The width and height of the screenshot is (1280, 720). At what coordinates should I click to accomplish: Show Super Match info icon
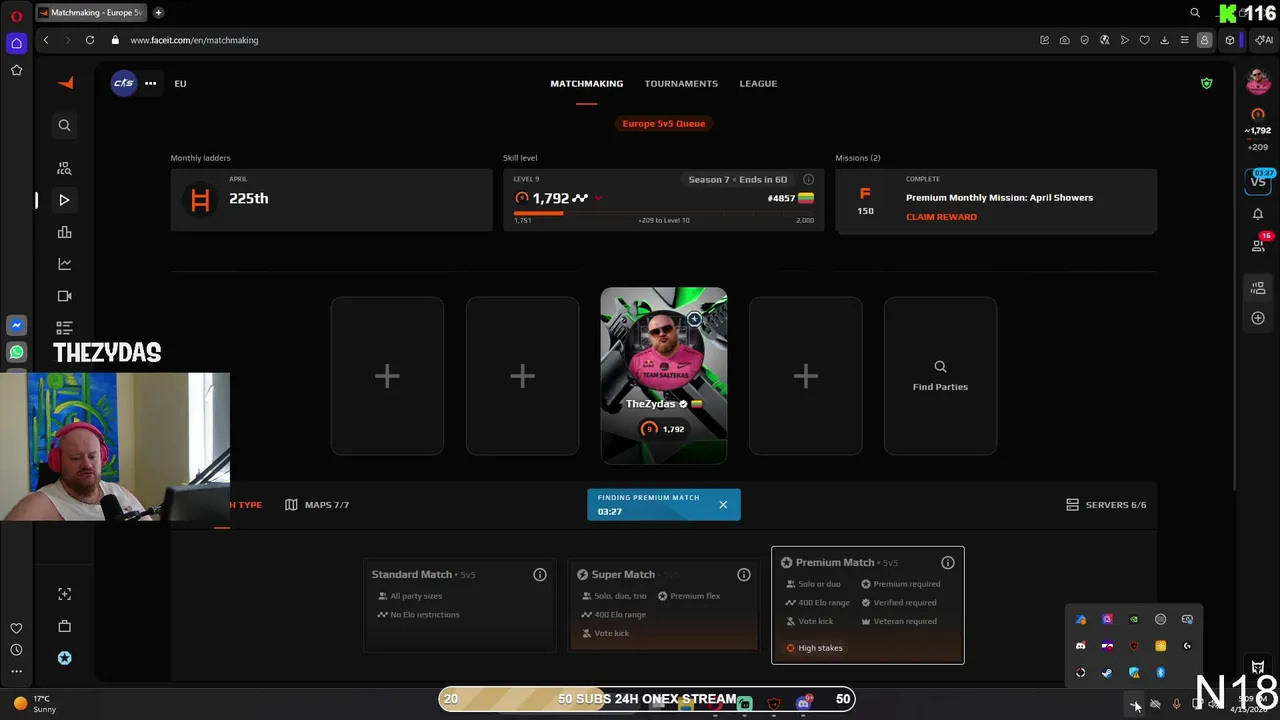[x=744, y=574]
